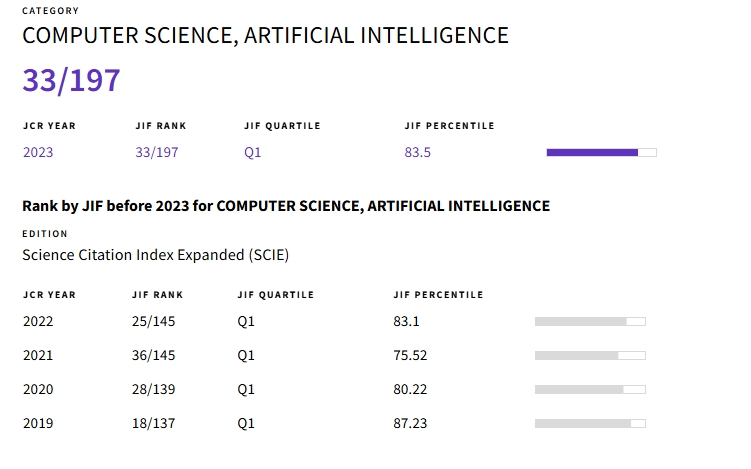Click the 2022 percentile bar

click(590, 321)
